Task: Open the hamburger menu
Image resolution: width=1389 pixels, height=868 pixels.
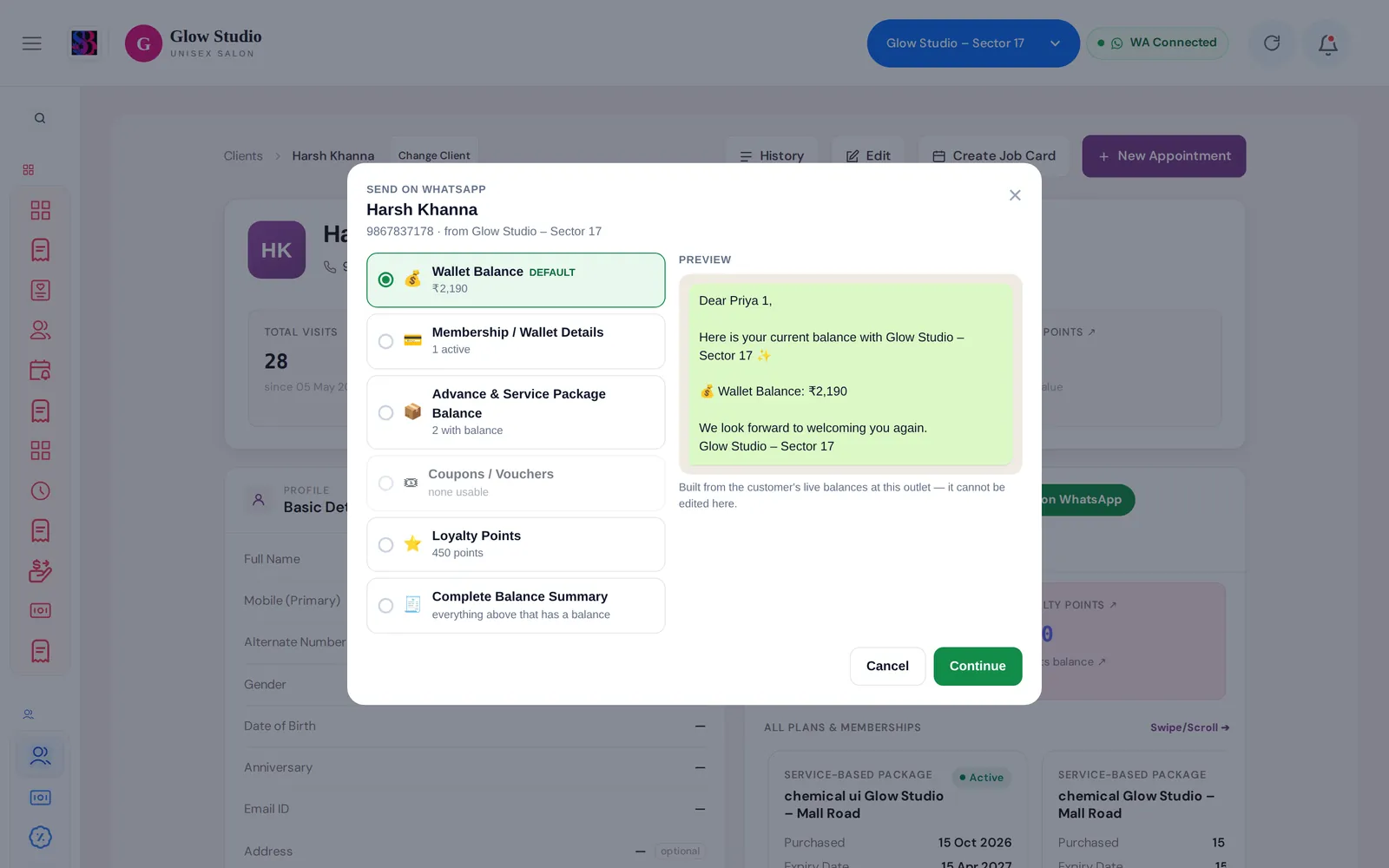Action: (32, 43)
